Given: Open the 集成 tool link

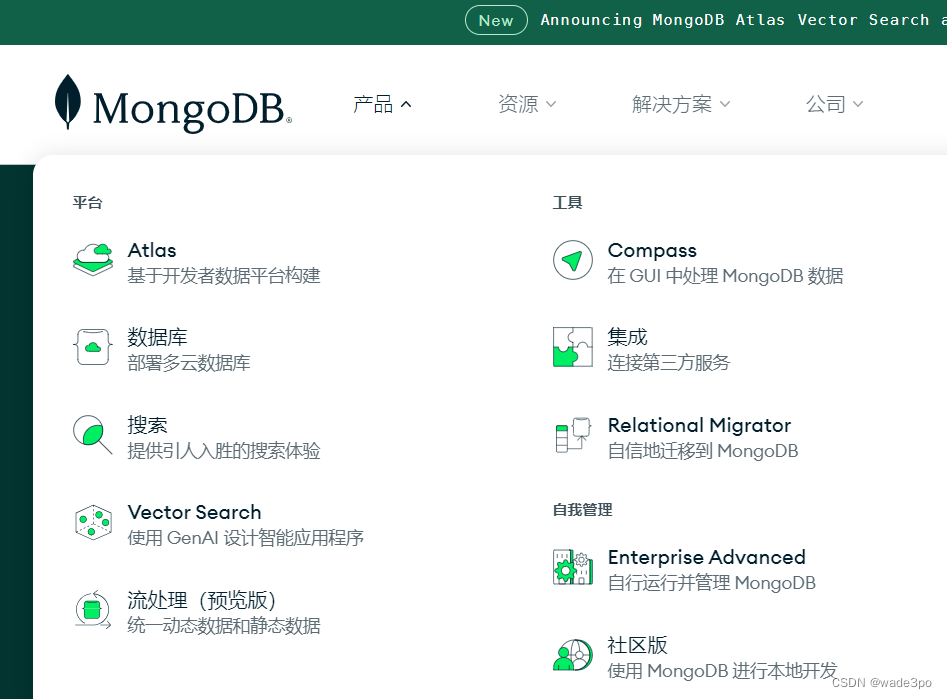Looking at the screenshot, I should [627, 337].
